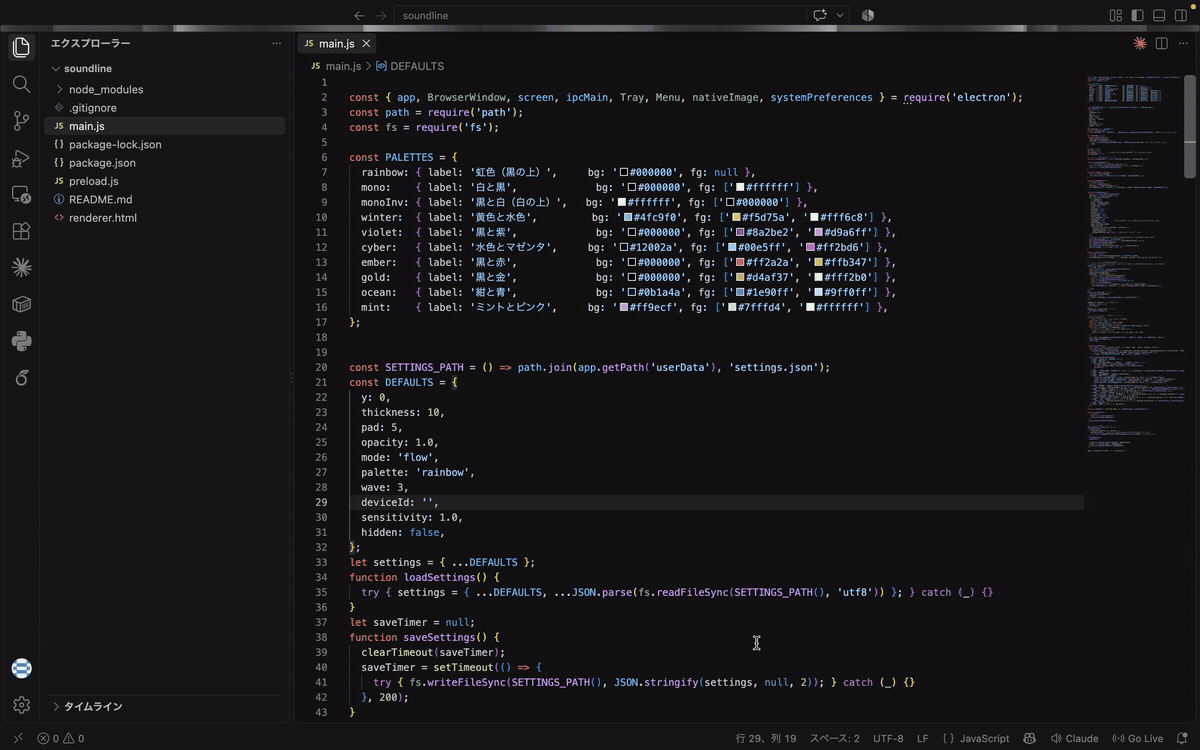Click the code minimap on the right
The width and height of the screenshot is (1200, 750).
(x=1134, y=265)
